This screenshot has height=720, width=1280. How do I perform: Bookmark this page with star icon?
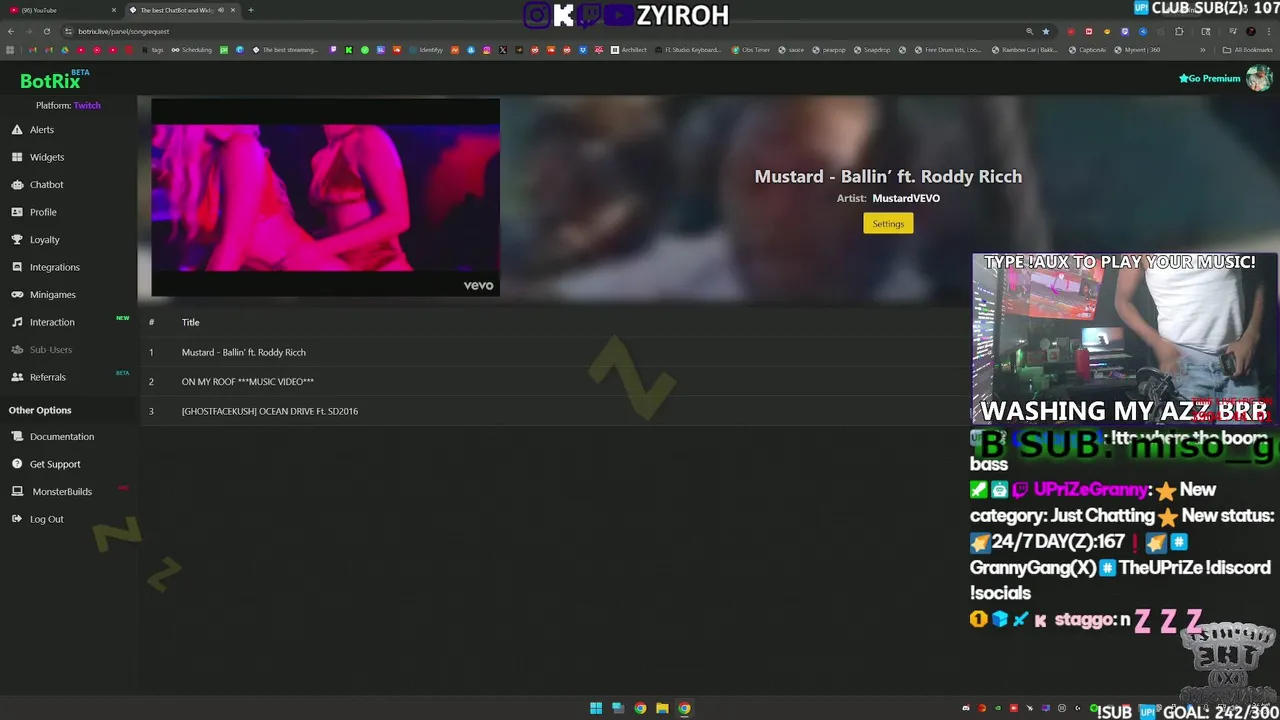click(1046, 31)
